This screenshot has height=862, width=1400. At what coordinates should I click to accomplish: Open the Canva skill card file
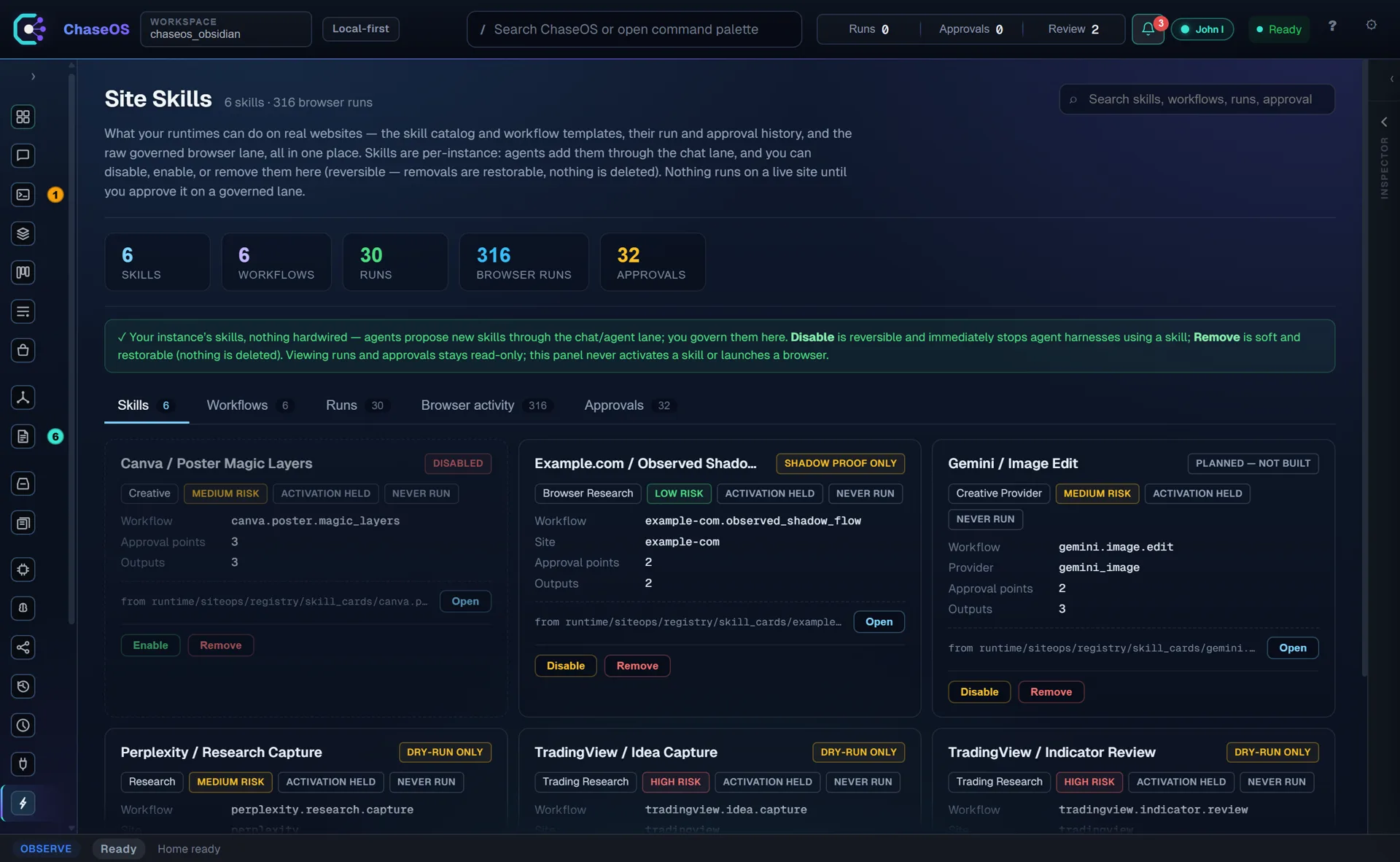465,602
